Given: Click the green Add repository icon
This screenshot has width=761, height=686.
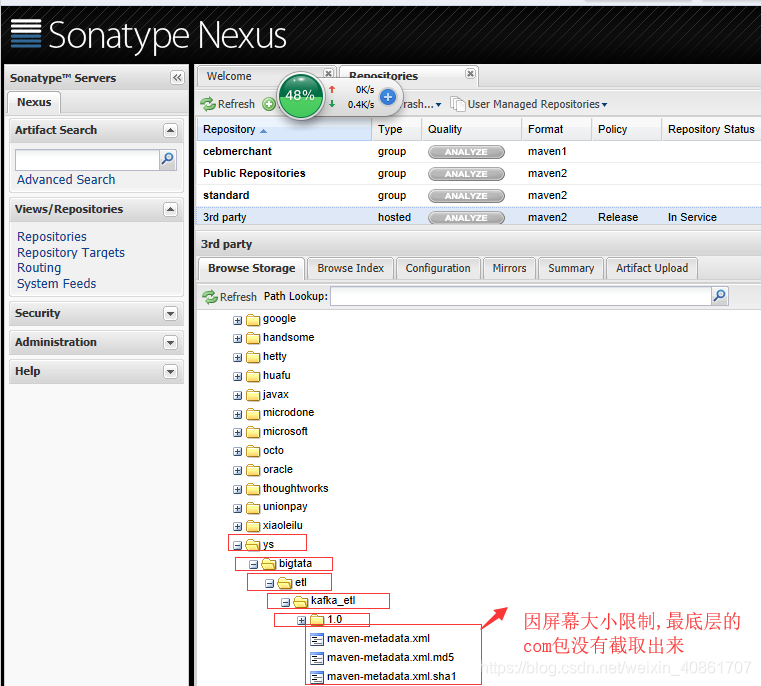Looking at the screenshot, I should (269, 104).
